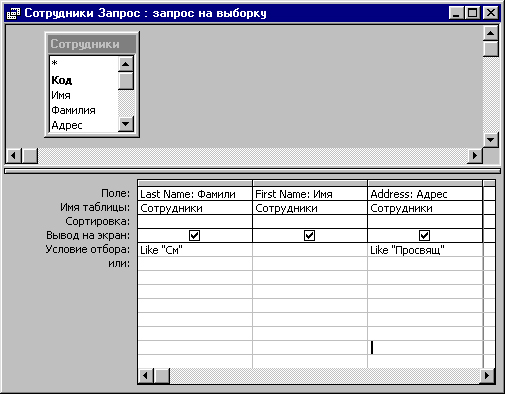Click the design grid horizontal scroll left arrow
505x394 pixels.
[x=146, y=376]
